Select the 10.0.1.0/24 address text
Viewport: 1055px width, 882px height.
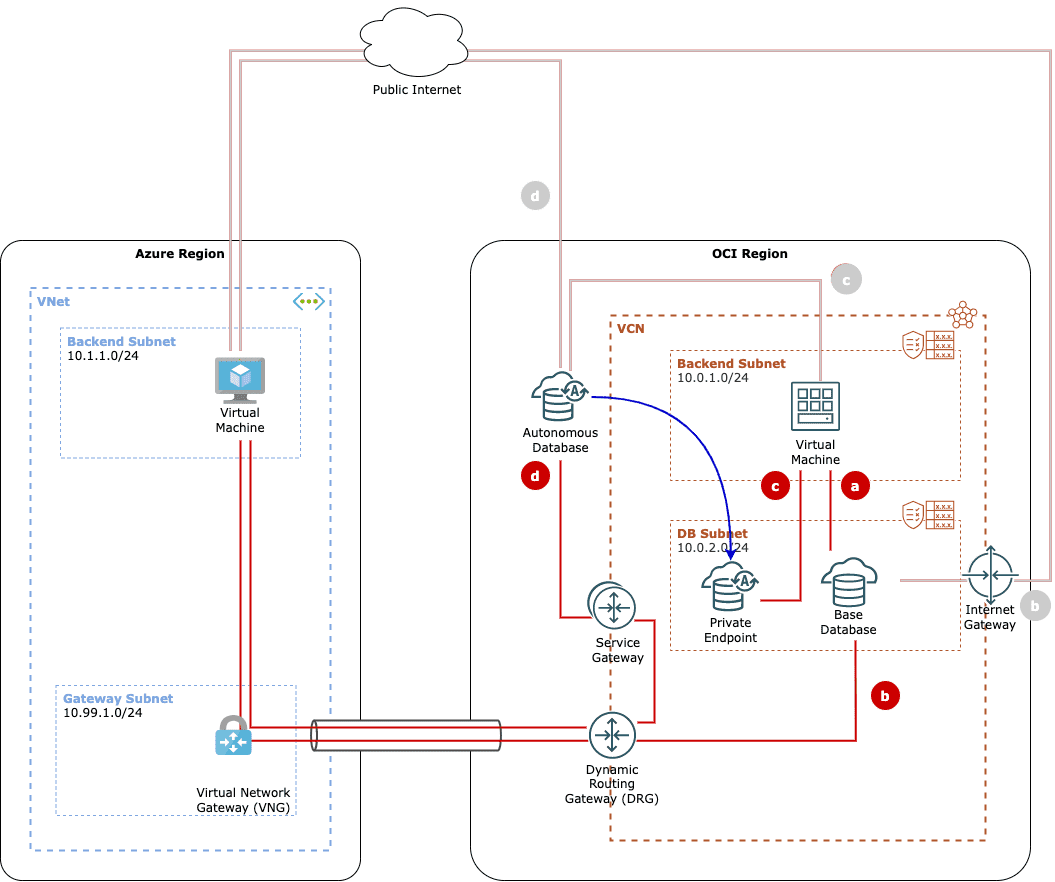pyautogui.click(x=713, y=377)
